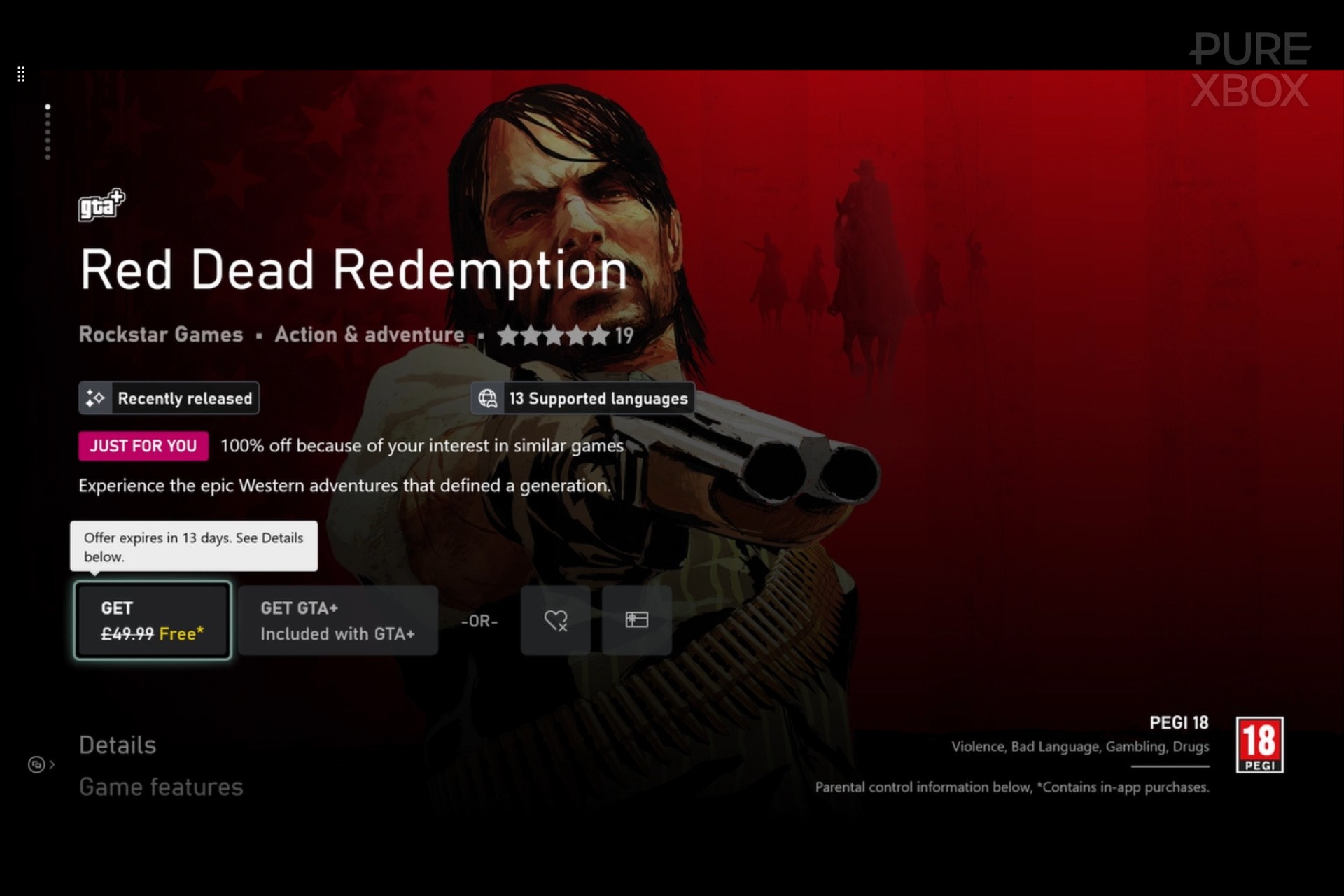Click the 13 Supported languages tag

coord(583,398)
